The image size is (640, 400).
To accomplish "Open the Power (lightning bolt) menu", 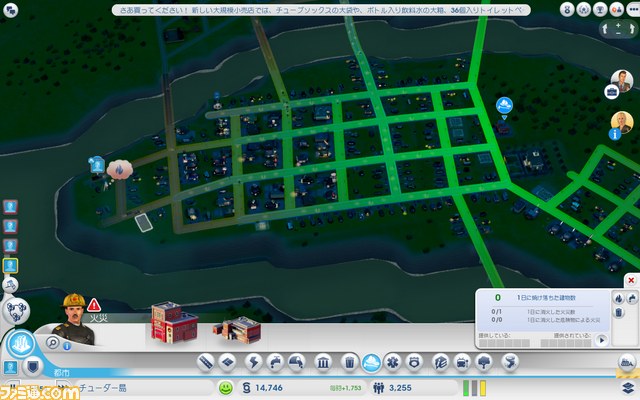I will (x=253, y=362).
